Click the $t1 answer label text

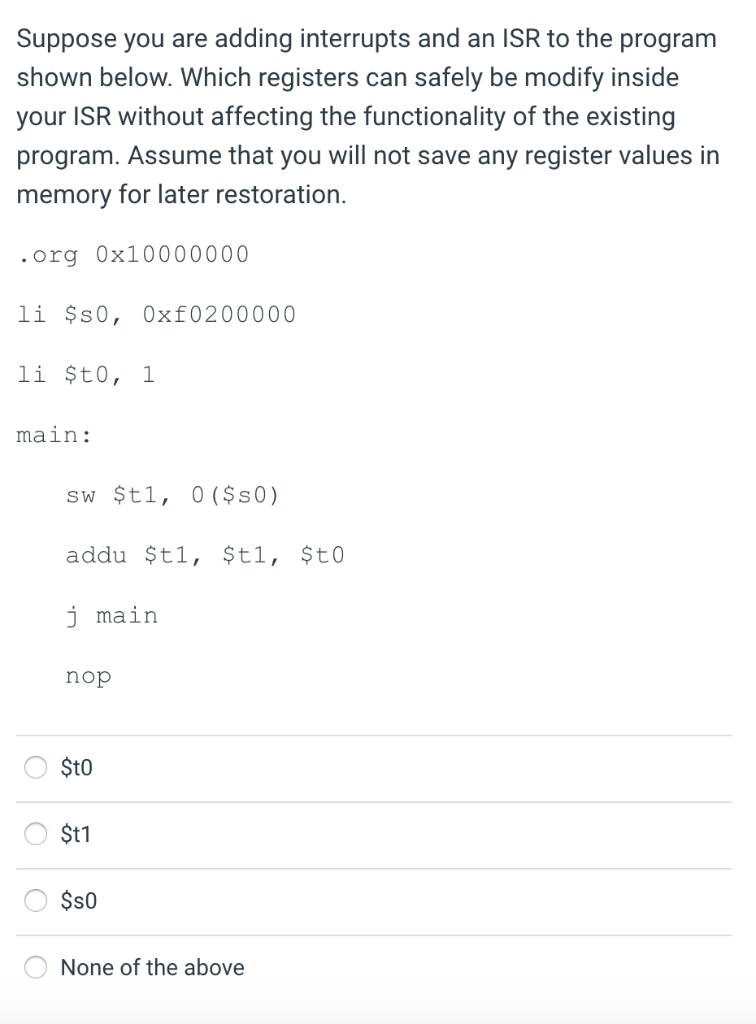76,834
